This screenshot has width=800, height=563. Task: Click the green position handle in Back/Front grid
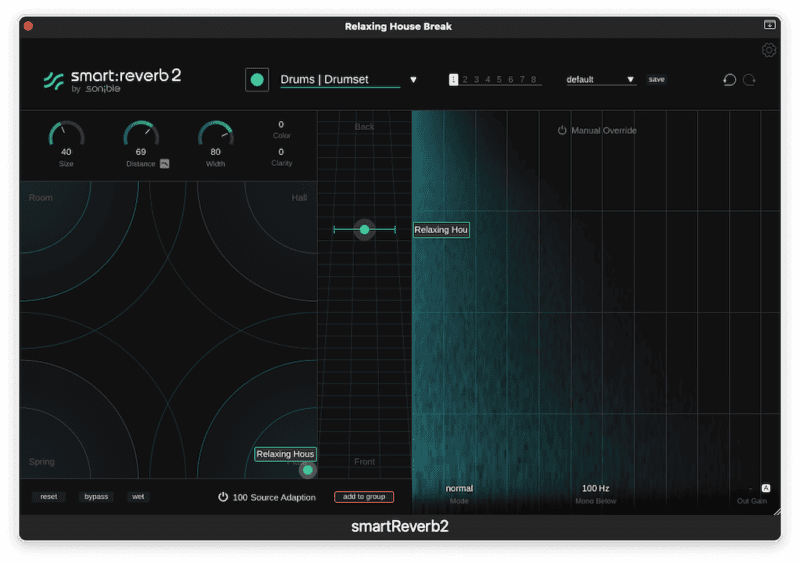[x=364, y=230]
